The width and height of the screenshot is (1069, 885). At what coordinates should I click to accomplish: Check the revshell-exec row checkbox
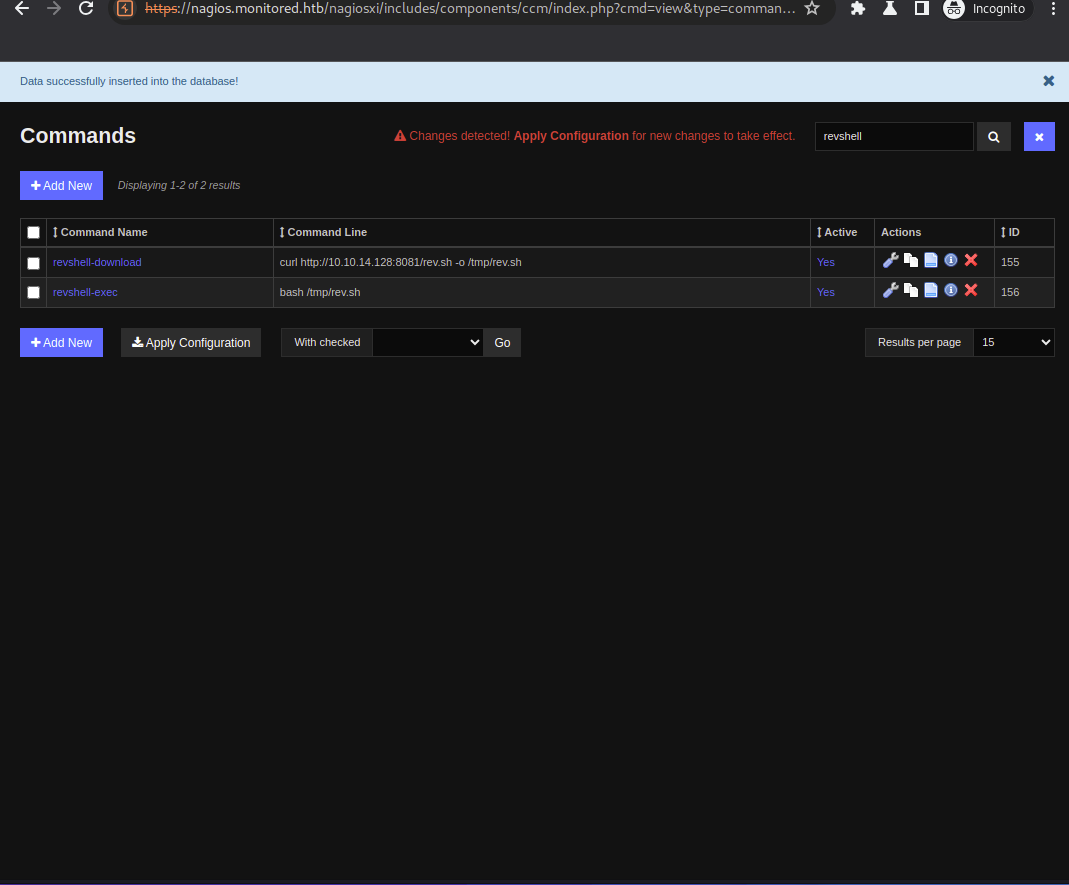tap(33, 292)
